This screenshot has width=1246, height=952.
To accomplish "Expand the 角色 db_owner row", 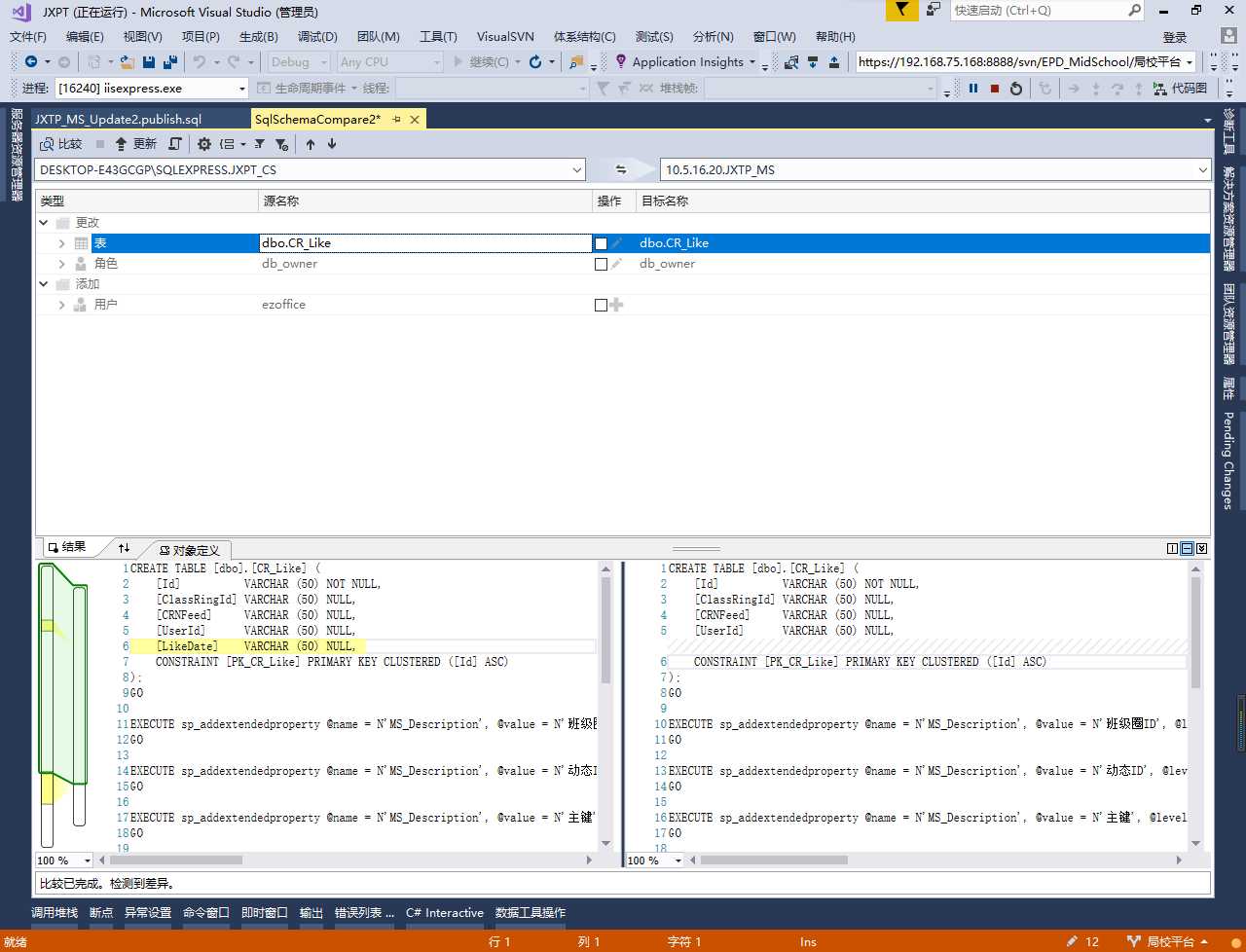I will click(x=62, y=264).
